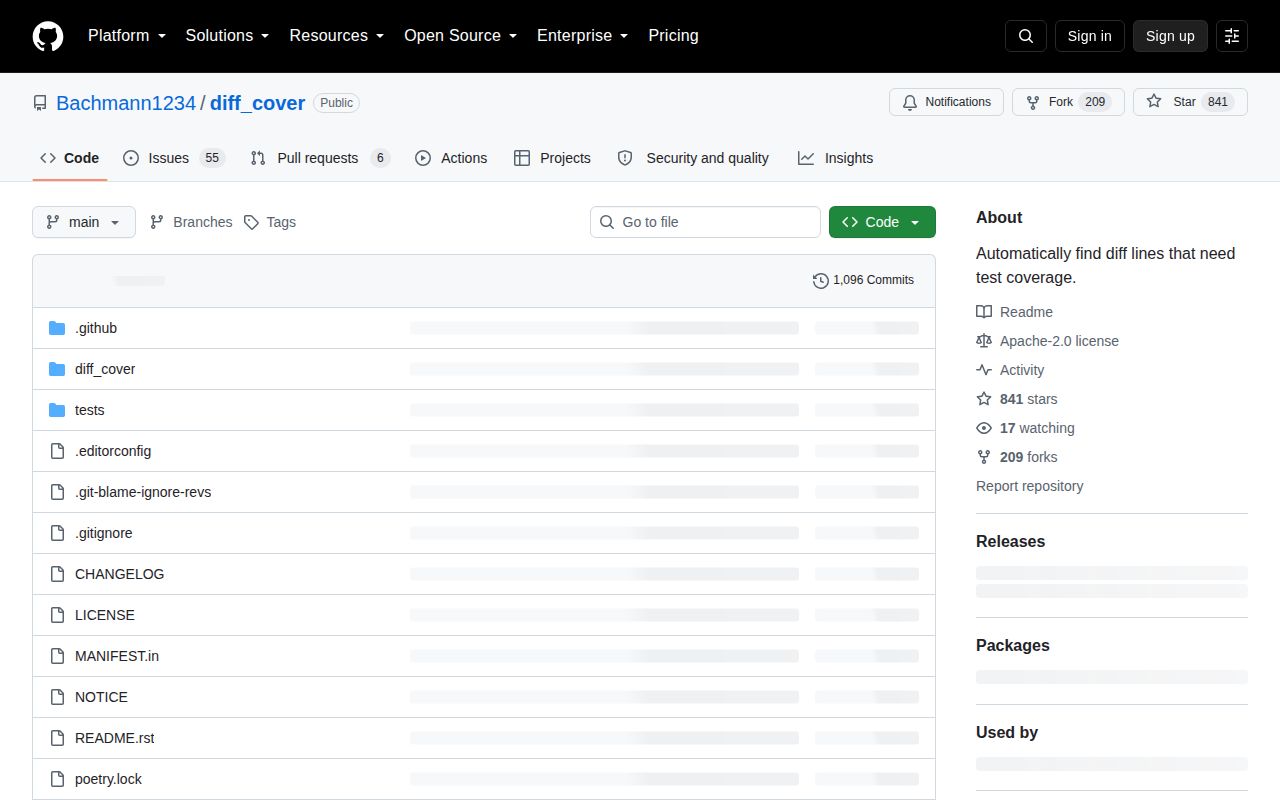Open the Pricing page

[673, 36]
